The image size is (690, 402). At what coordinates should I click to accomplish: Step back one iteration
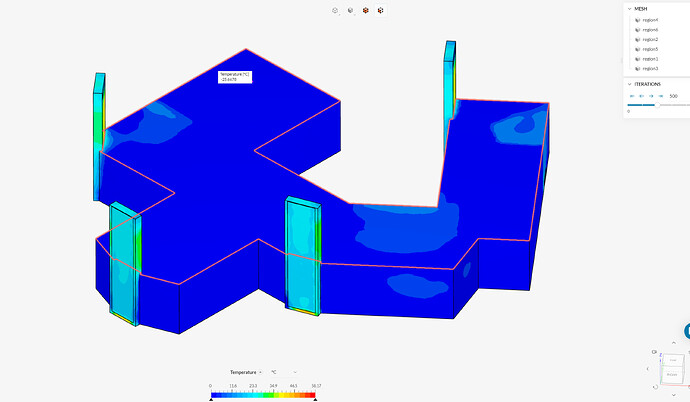[642, 96]
